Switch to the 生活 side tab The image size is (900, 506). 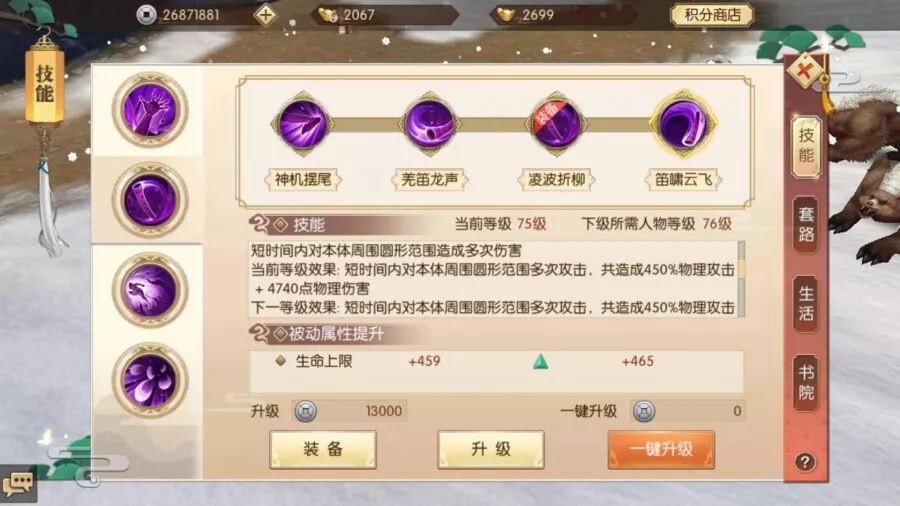click(806, 304)
